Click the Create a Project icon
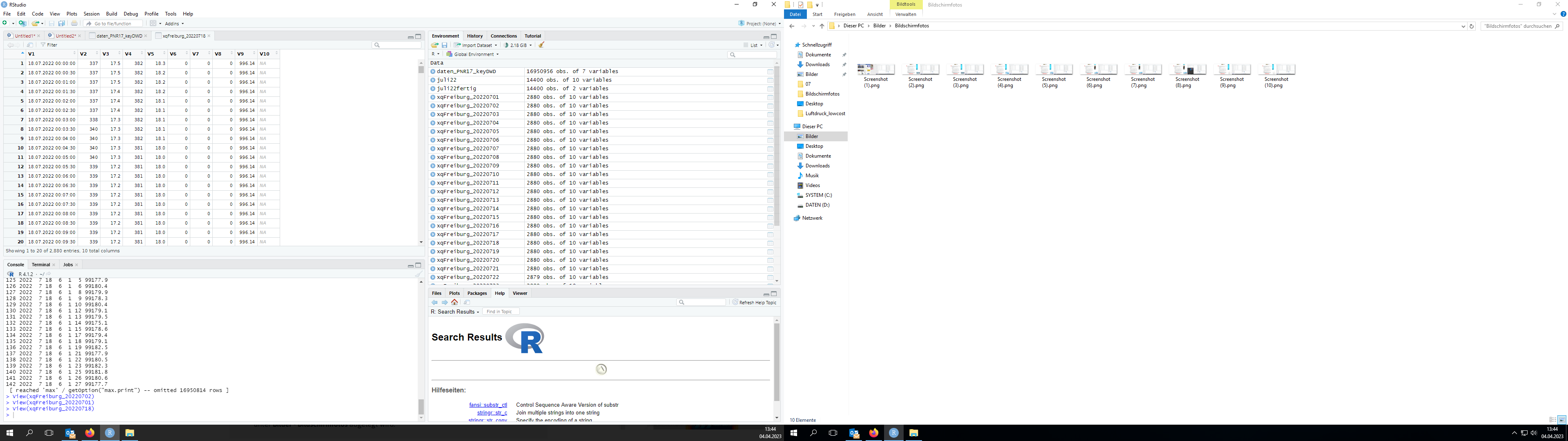The image size is (1568, 441). coord(22,23)
